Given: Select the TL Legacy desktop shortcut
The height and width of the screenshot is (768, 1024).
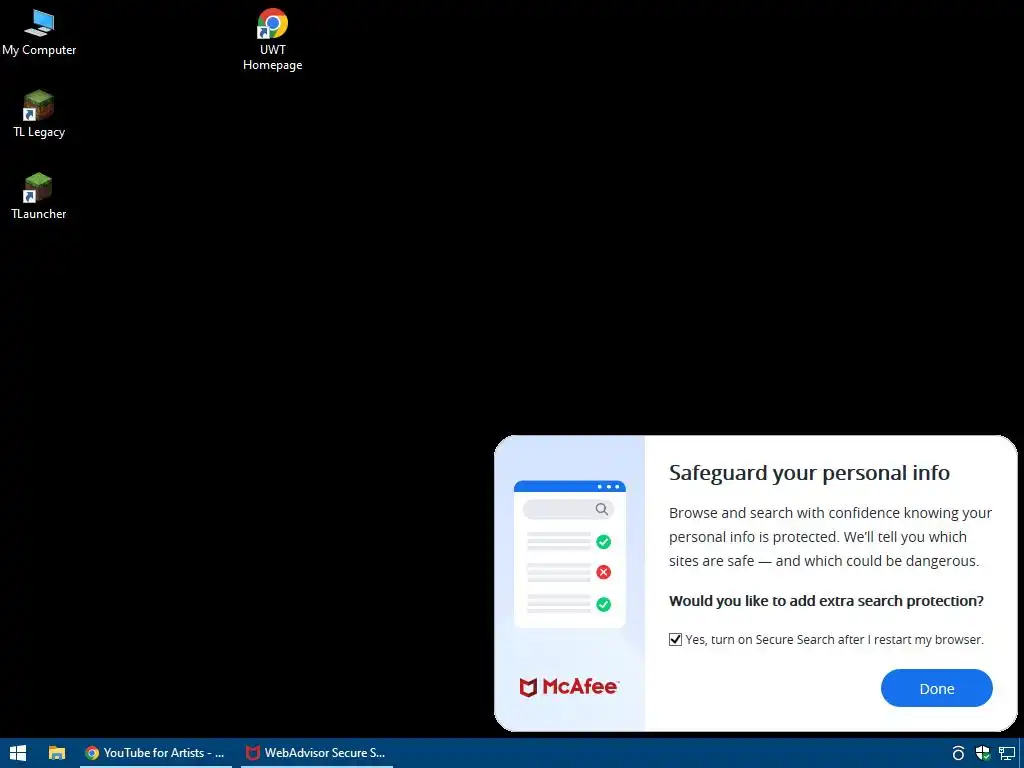Looking at the screenshot, I should click(39, 114).
